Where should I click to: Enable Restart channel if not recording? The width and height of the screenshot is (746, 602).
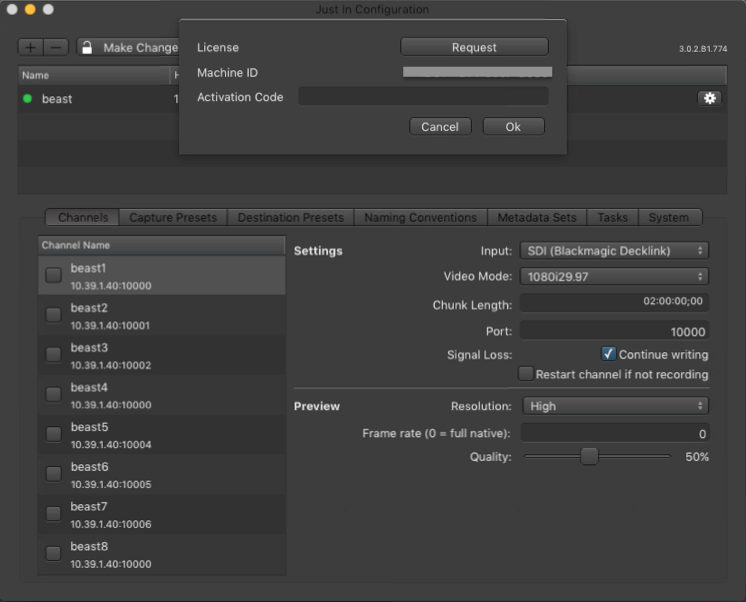click(x=525, y=374)
